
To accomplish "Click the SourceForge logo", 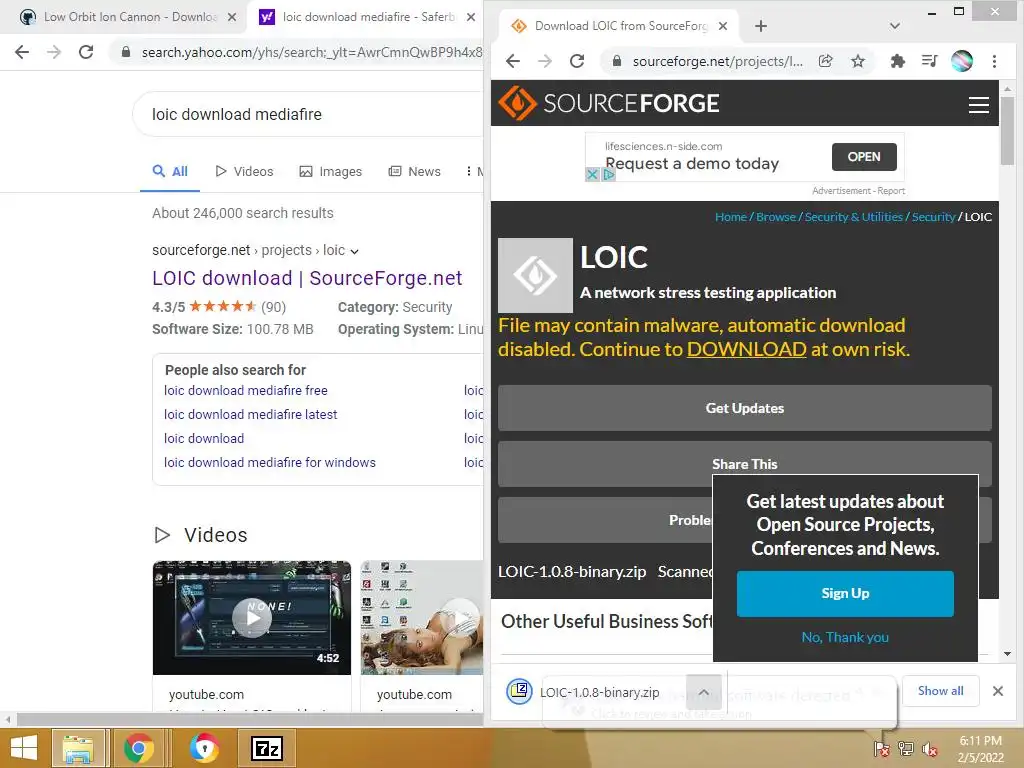I will click(x=609, y=103).
